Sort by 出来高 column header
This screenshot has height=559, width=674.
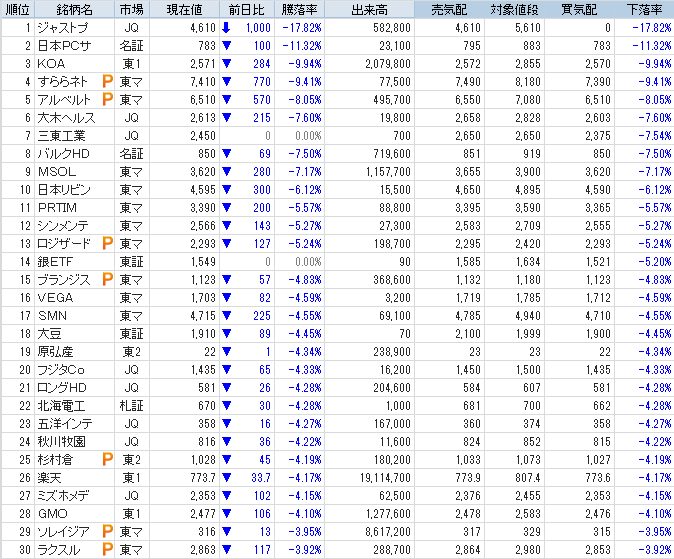370,9
